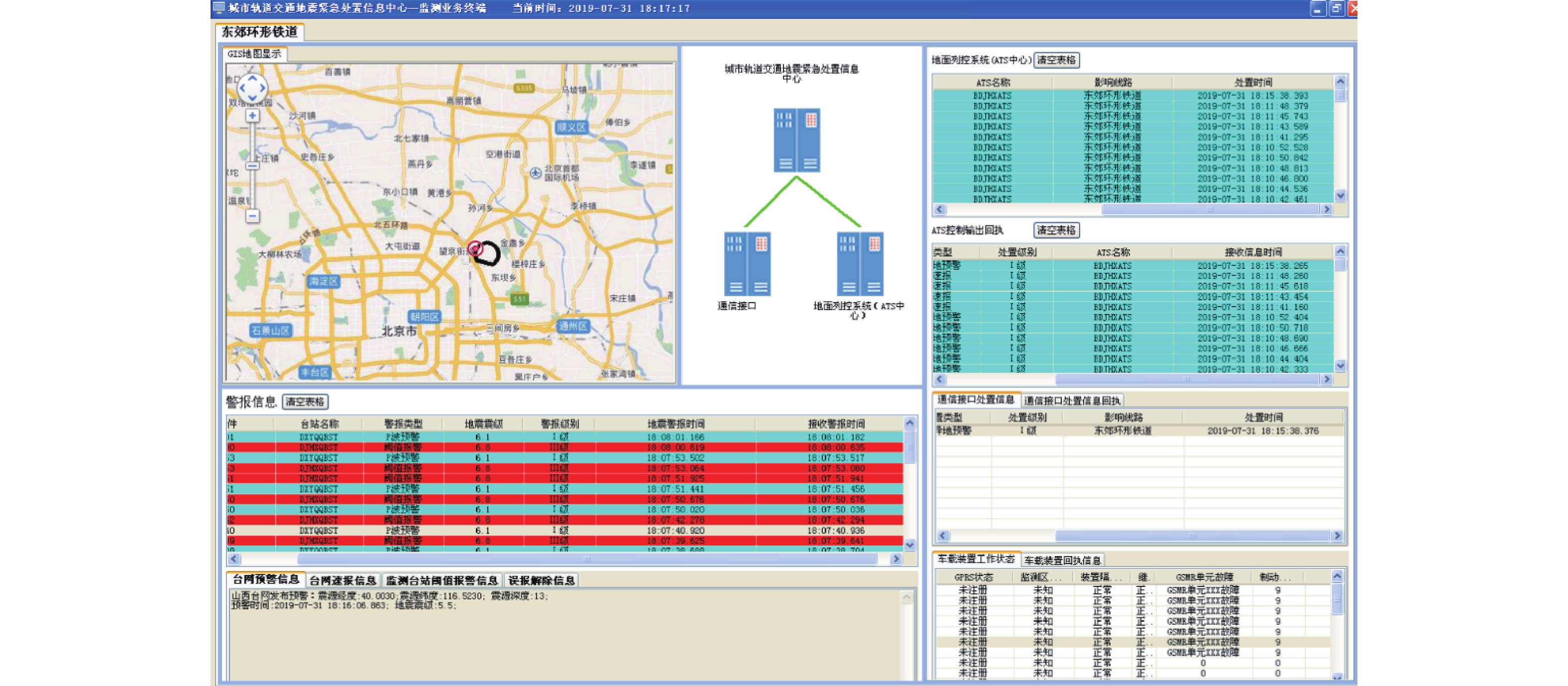
Task: Click the application icon in title bar
Action: coord(219,8)
